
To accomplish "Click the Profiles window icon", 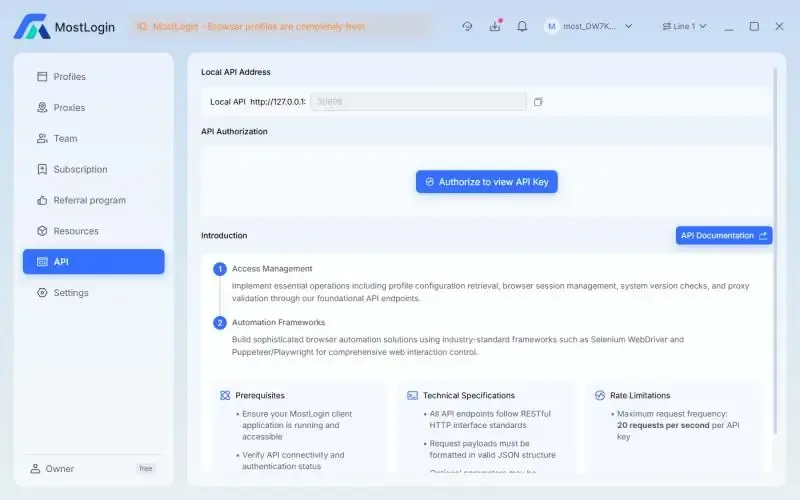I will pos(42,77).
